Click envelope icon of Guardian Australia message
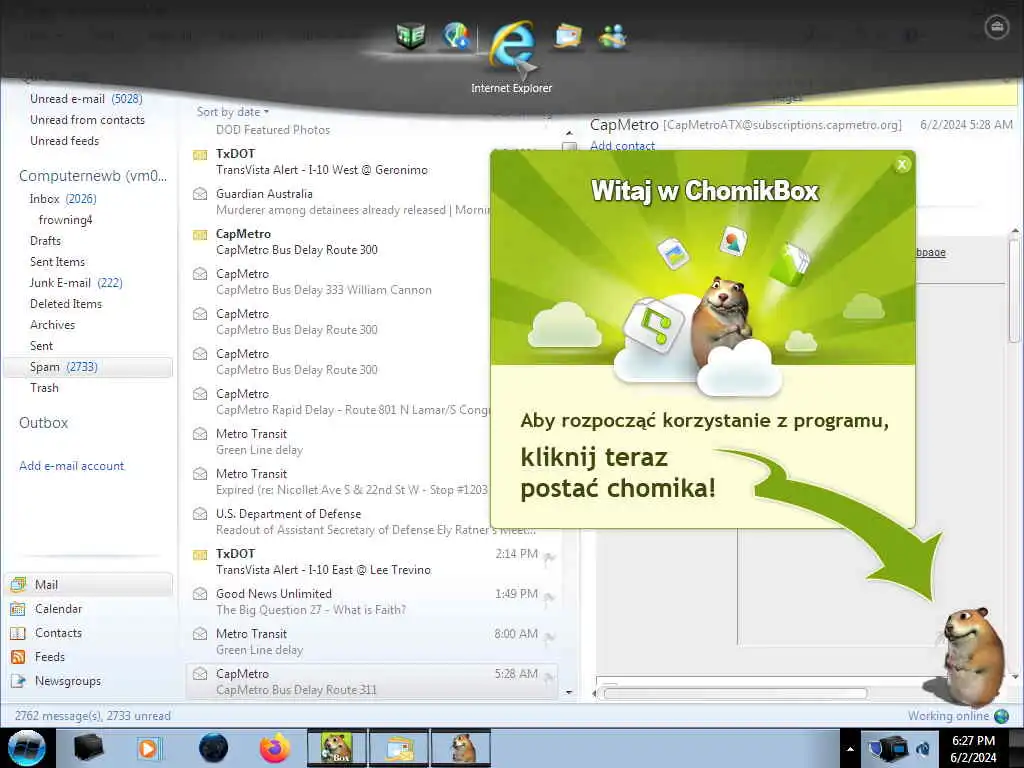Image resolution: width=1024 pixels, height=768 pixels. 200,194
